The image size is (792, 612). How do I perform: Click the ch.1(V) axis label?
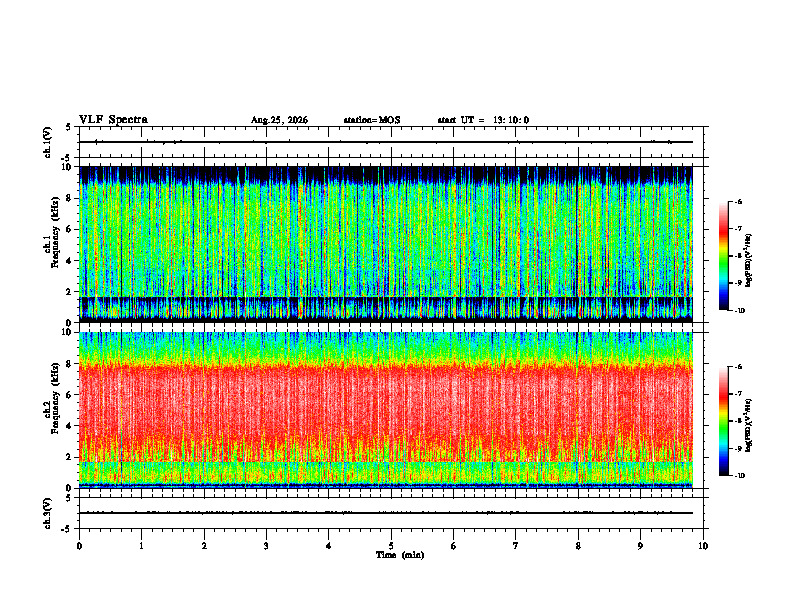point(48,142)
